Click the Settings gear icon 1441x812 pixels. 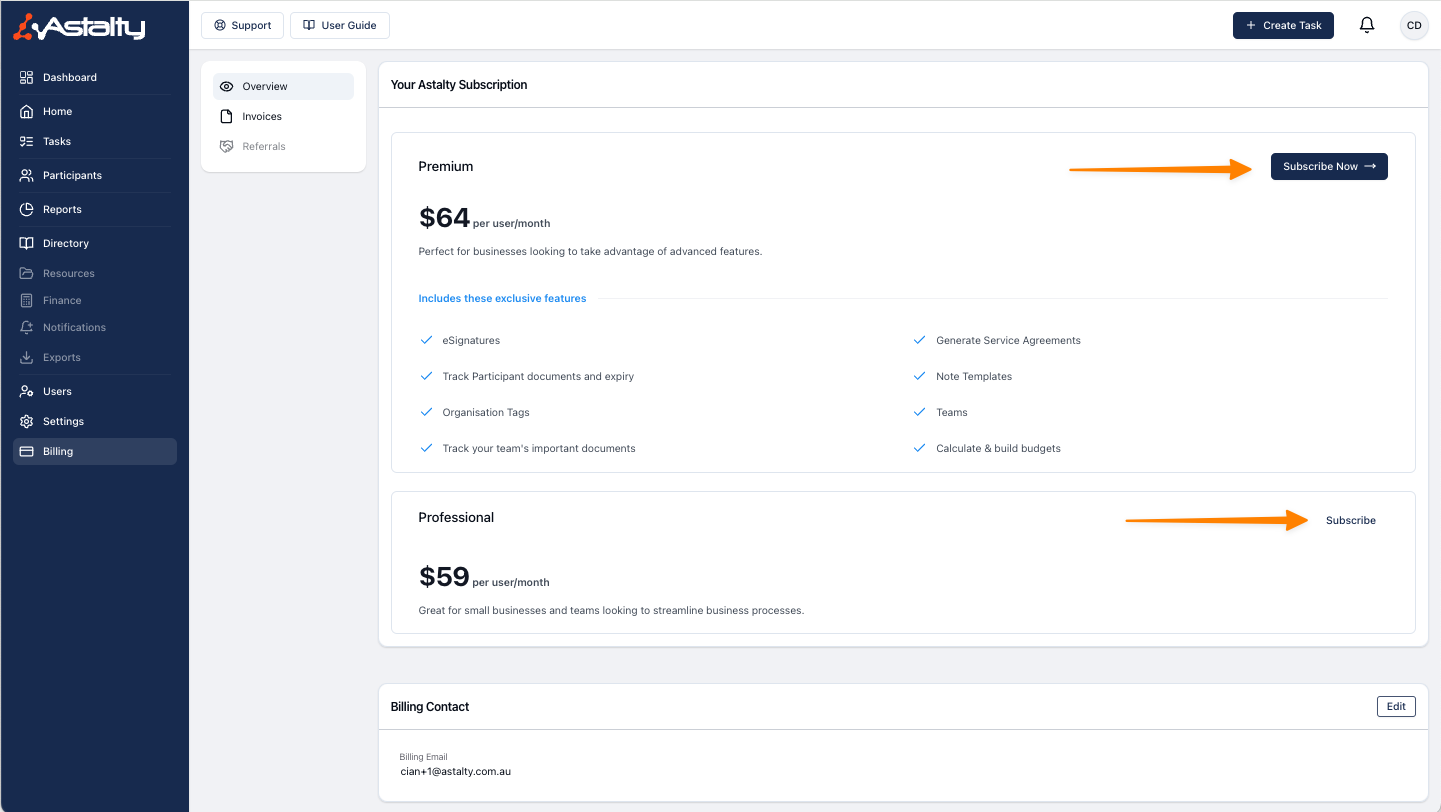(27, 421)
